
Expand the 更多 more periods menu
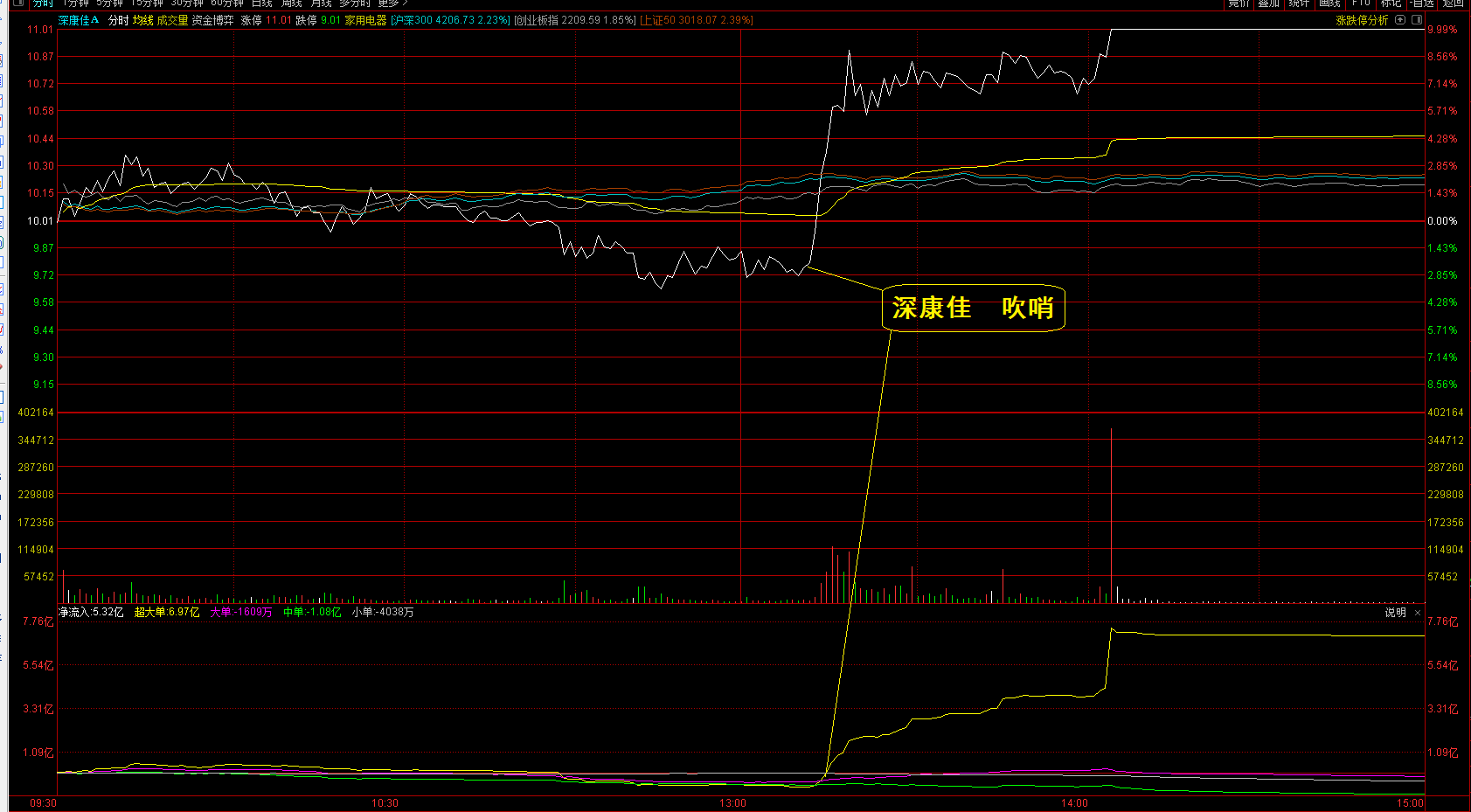[x=392, y=3]
